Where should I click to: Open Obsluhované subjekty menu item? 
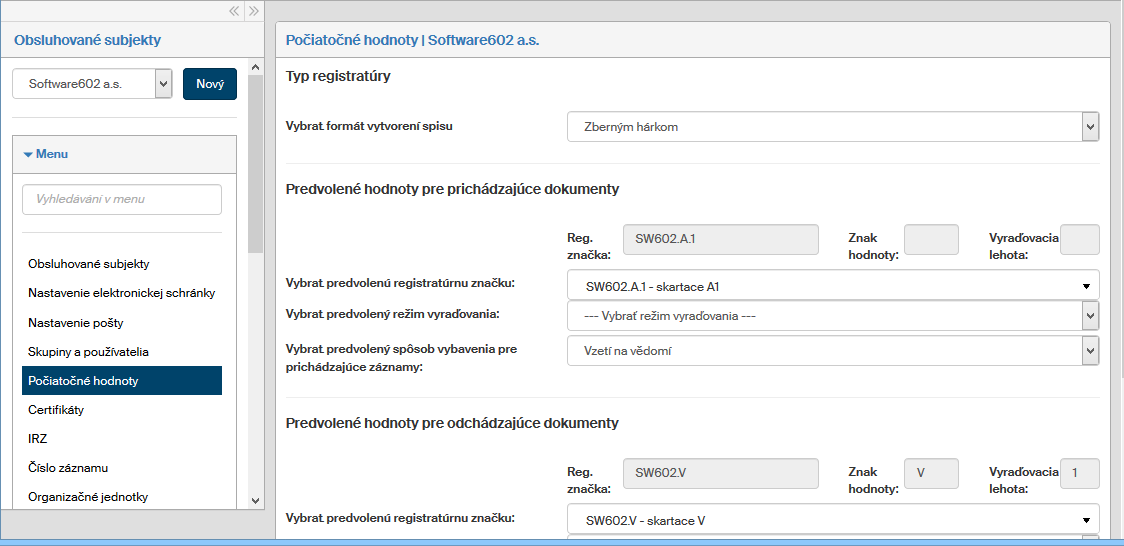pos(88,264)
